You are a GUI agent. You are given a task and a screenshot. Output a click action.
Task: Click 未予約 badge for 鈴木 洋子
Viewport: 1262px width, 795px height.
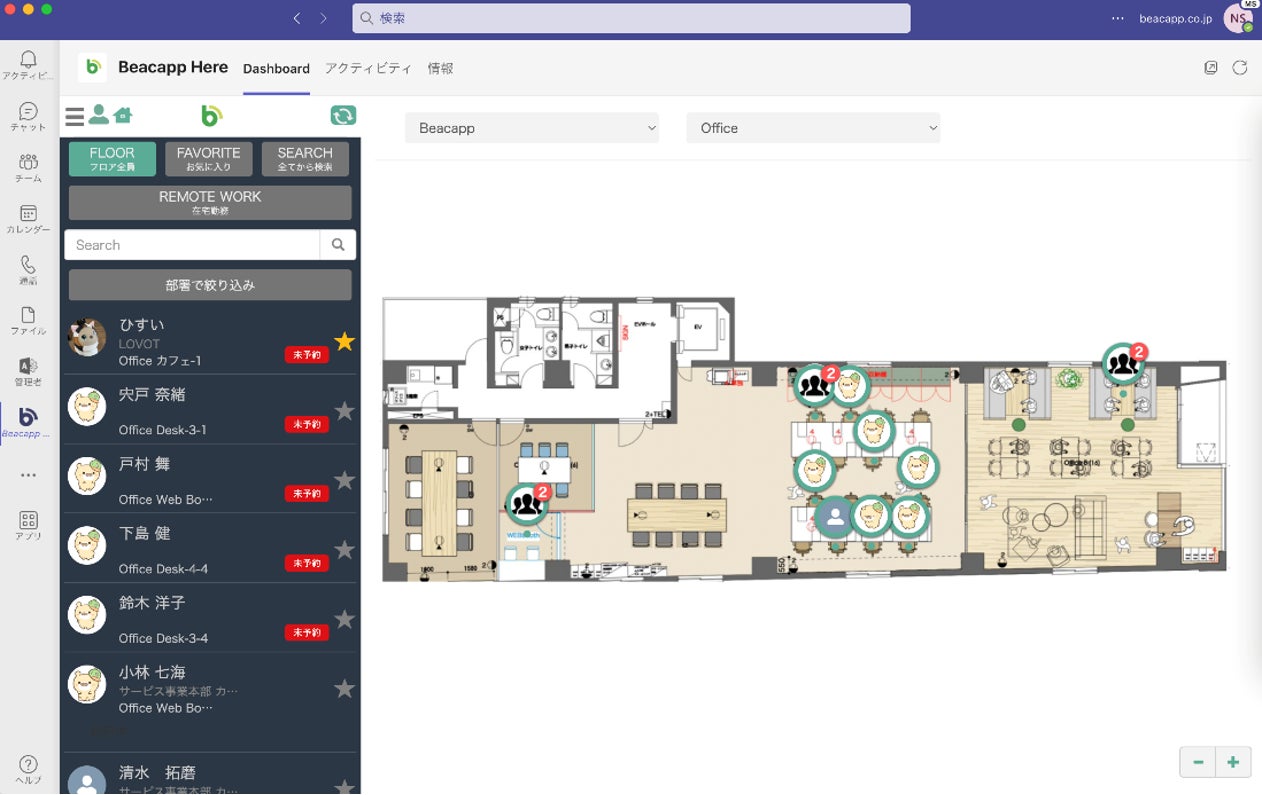[307, 632]
